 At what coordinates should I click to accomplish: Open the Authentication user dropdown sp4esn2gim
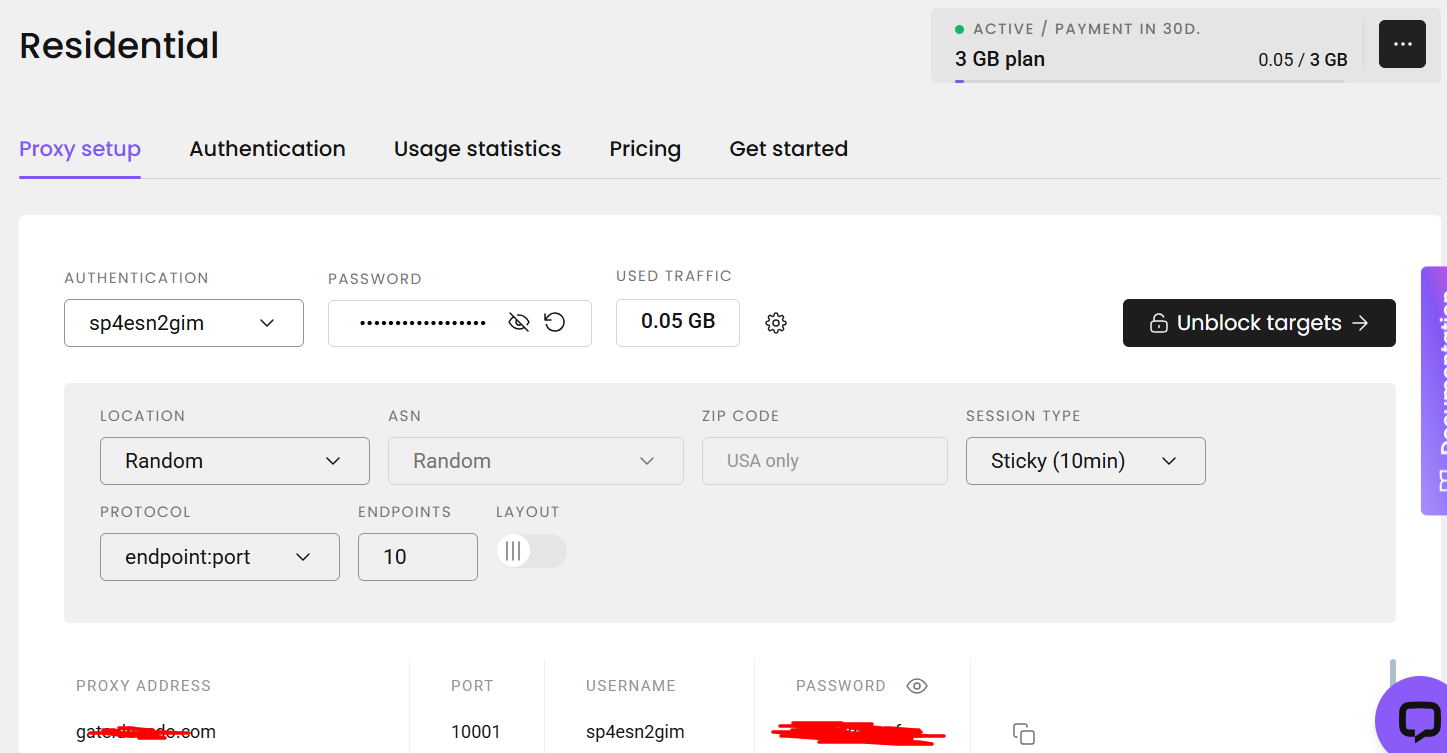184,323
